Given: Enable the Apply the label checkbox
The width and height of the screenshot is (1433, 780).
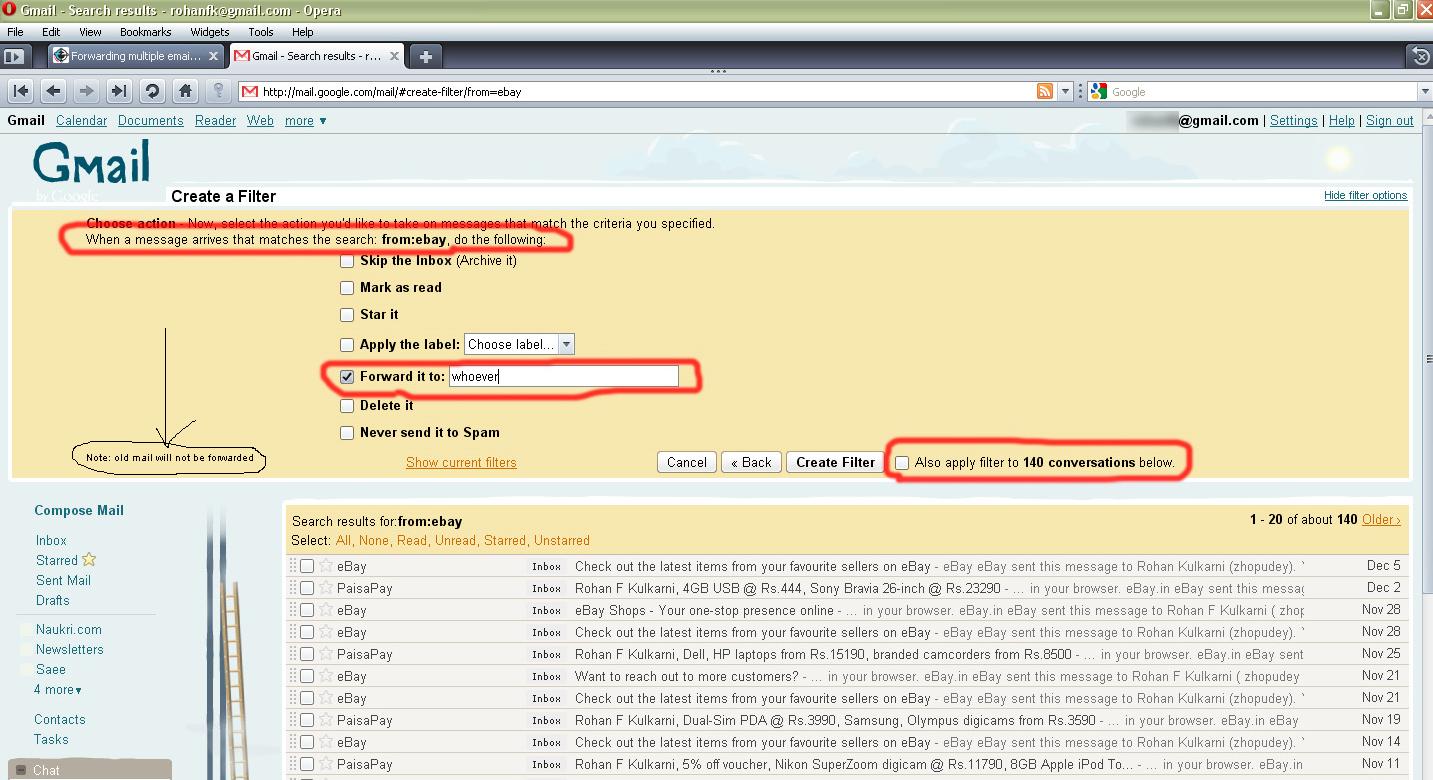Looking at the screenshot, I should pyautogui.click(x=347, y=345).
